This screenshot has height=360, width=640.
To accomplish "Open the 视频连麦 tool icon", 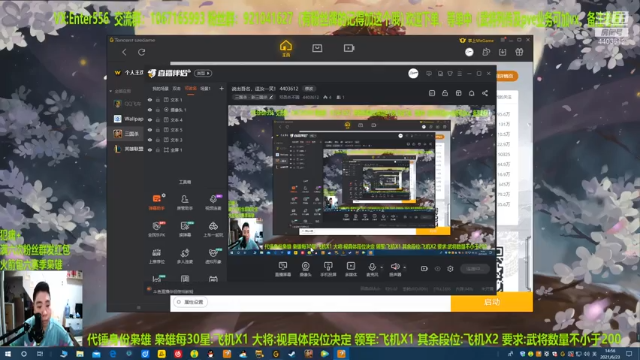I will (x=213, y=202).
